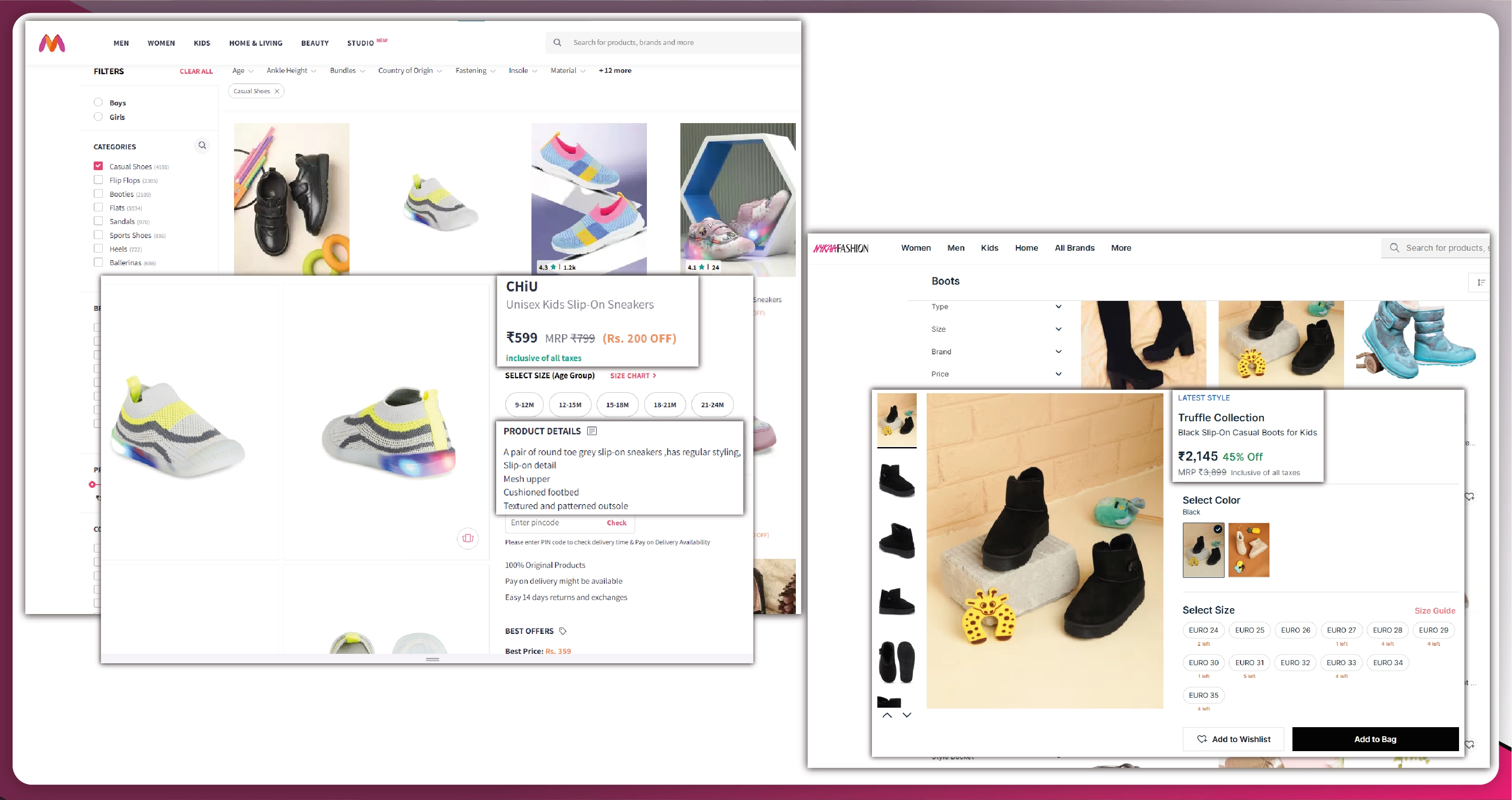Click the CLEAR ALL filters link
This screenshot has width=1512, height=800.
pos(196,71)
